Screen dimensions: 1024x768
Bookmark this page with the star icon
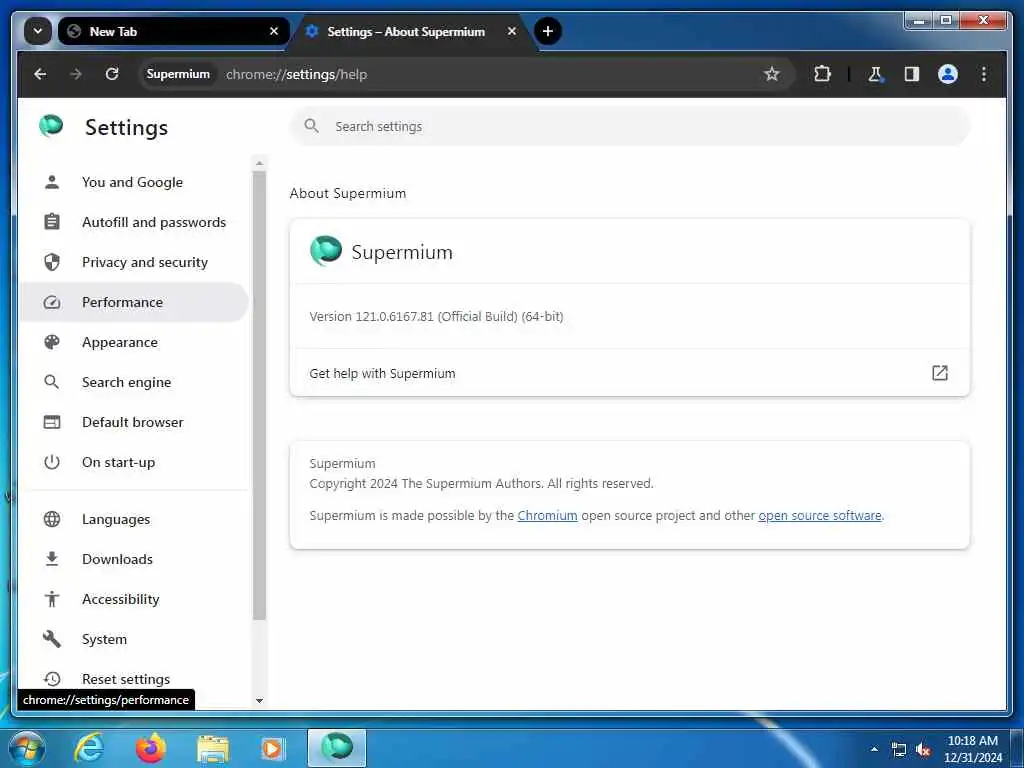click(x=771, y=74)
